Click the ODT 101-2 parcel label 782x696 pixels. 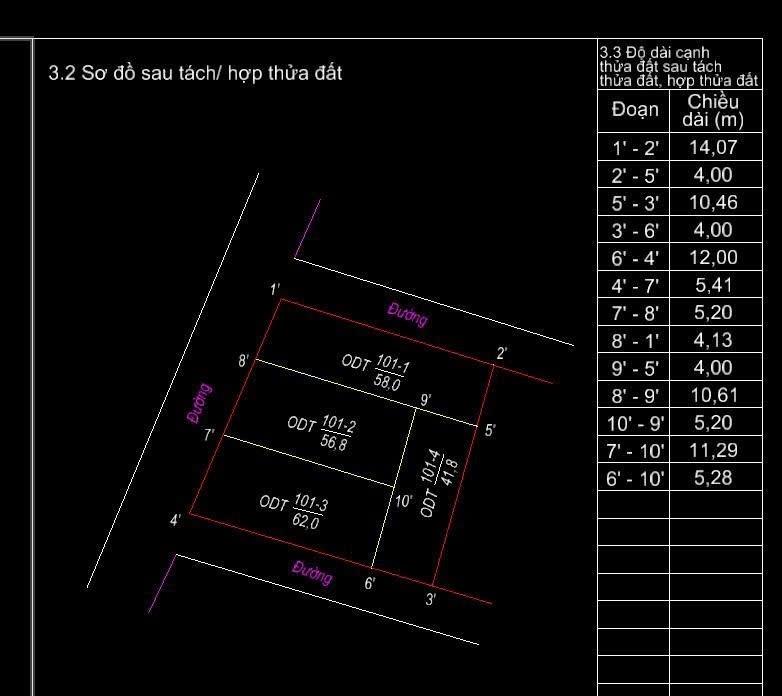[x=322, y=433]
